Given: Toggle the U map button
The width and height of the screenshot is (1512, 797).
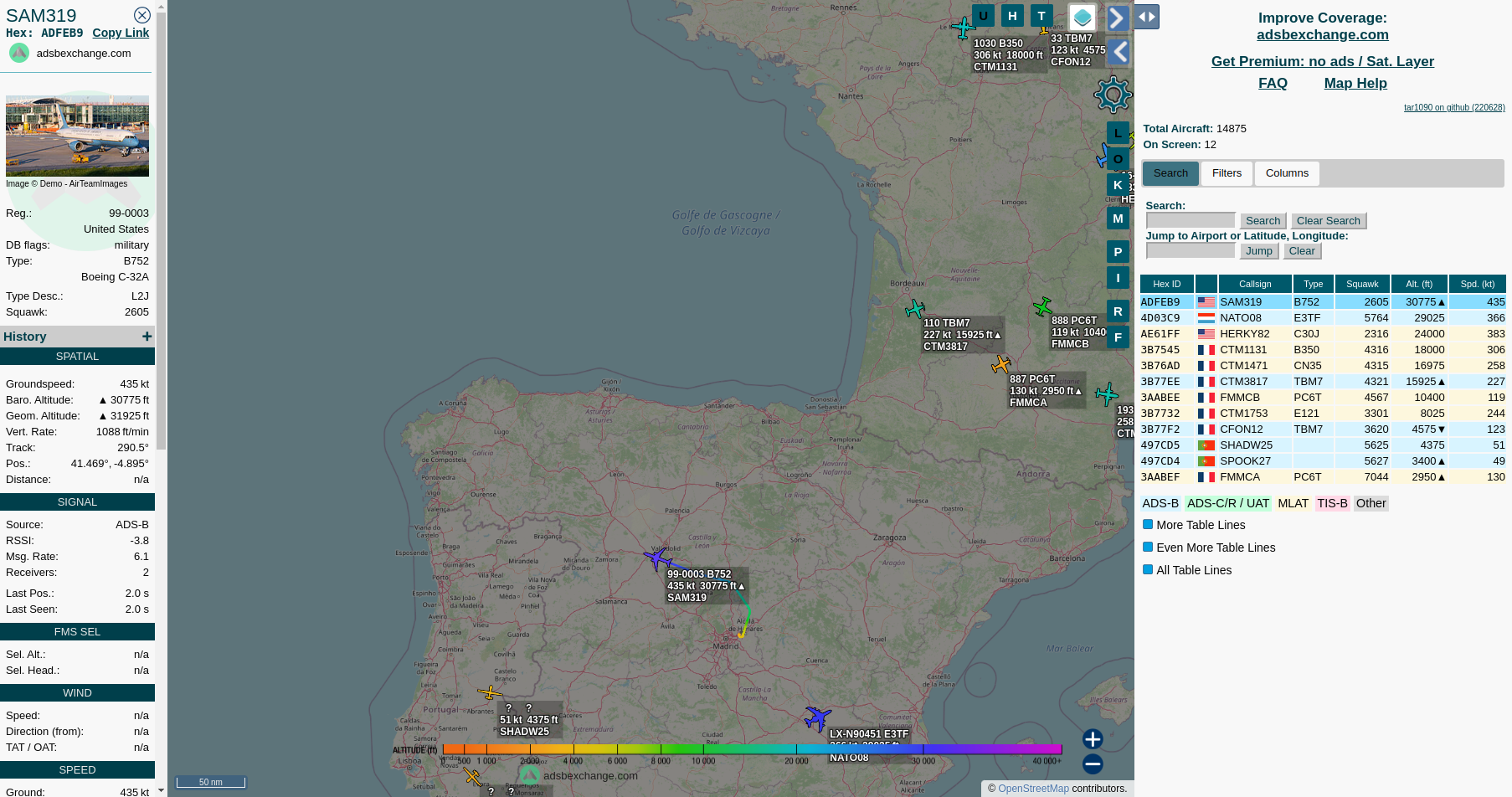Looking at the screenshot, I should click(x=983, y=16).
